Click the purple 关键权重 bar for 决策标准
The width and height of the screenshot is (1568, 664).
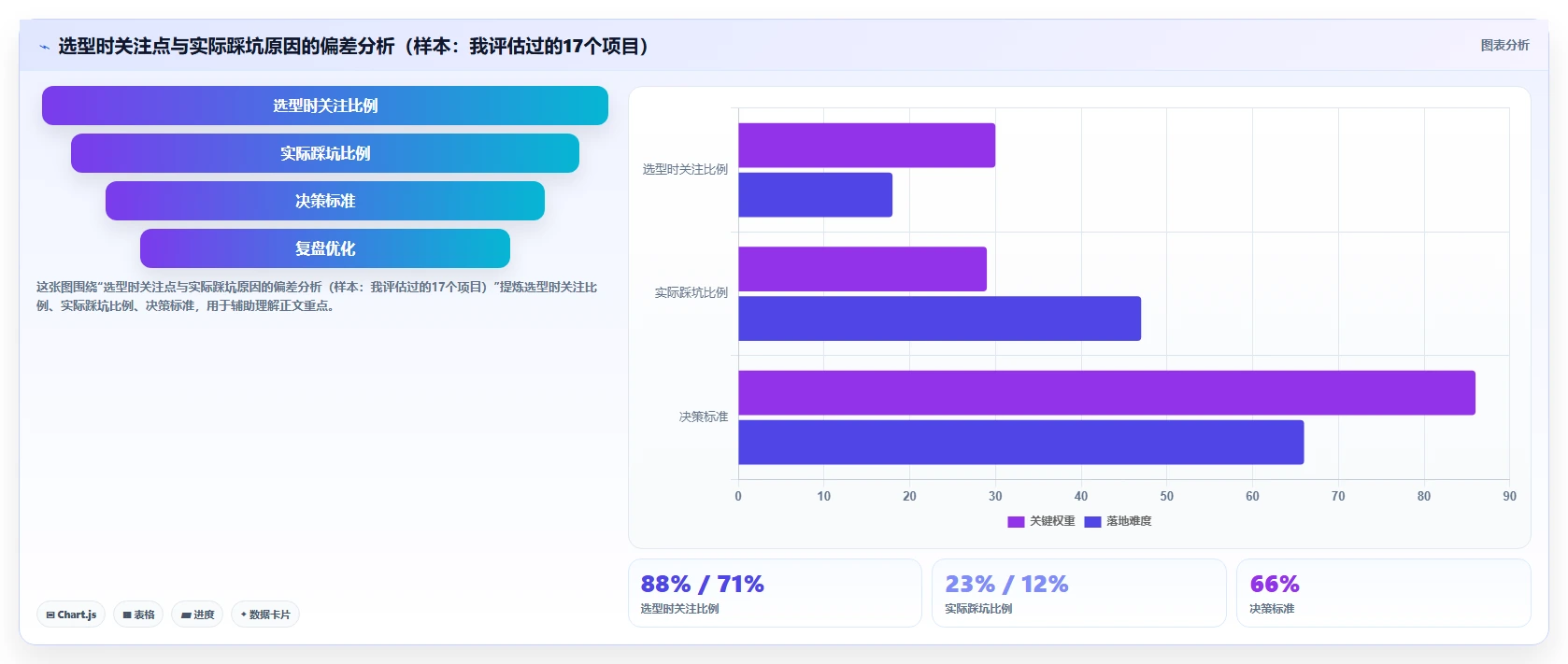pyautogui.click(x=1106, y=392)
